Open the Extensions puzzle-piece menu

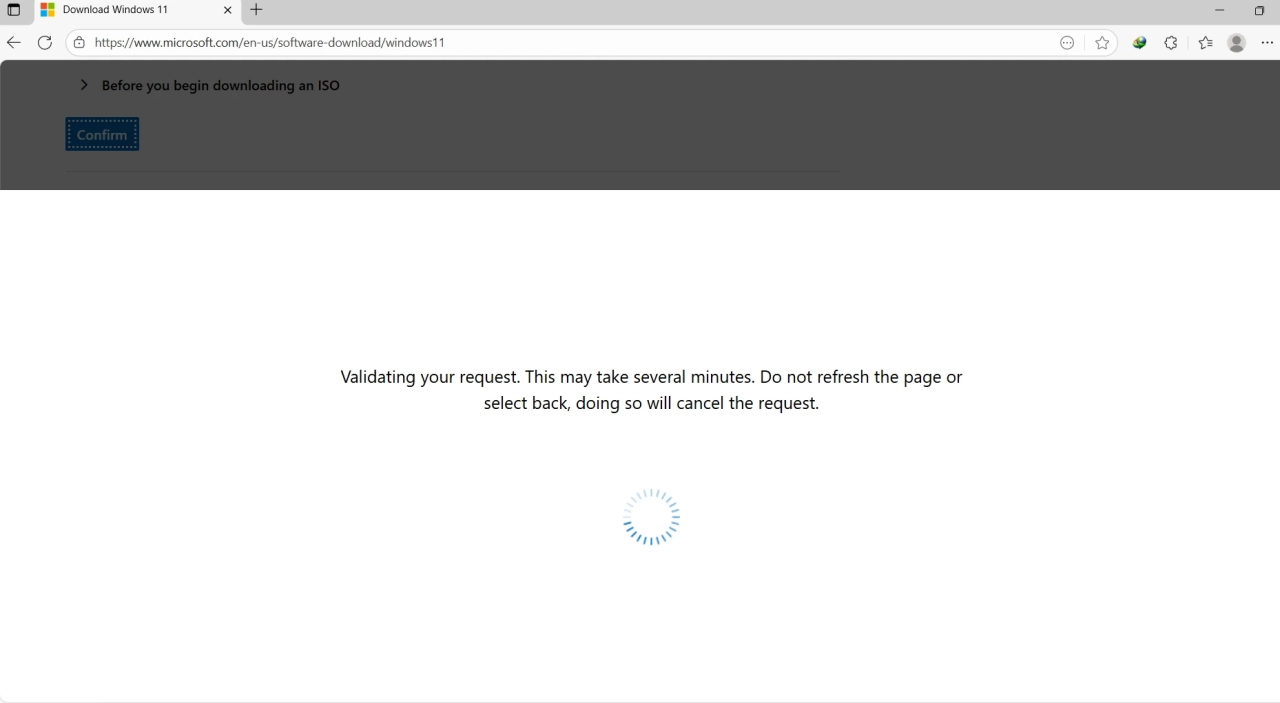(1171, 42)
